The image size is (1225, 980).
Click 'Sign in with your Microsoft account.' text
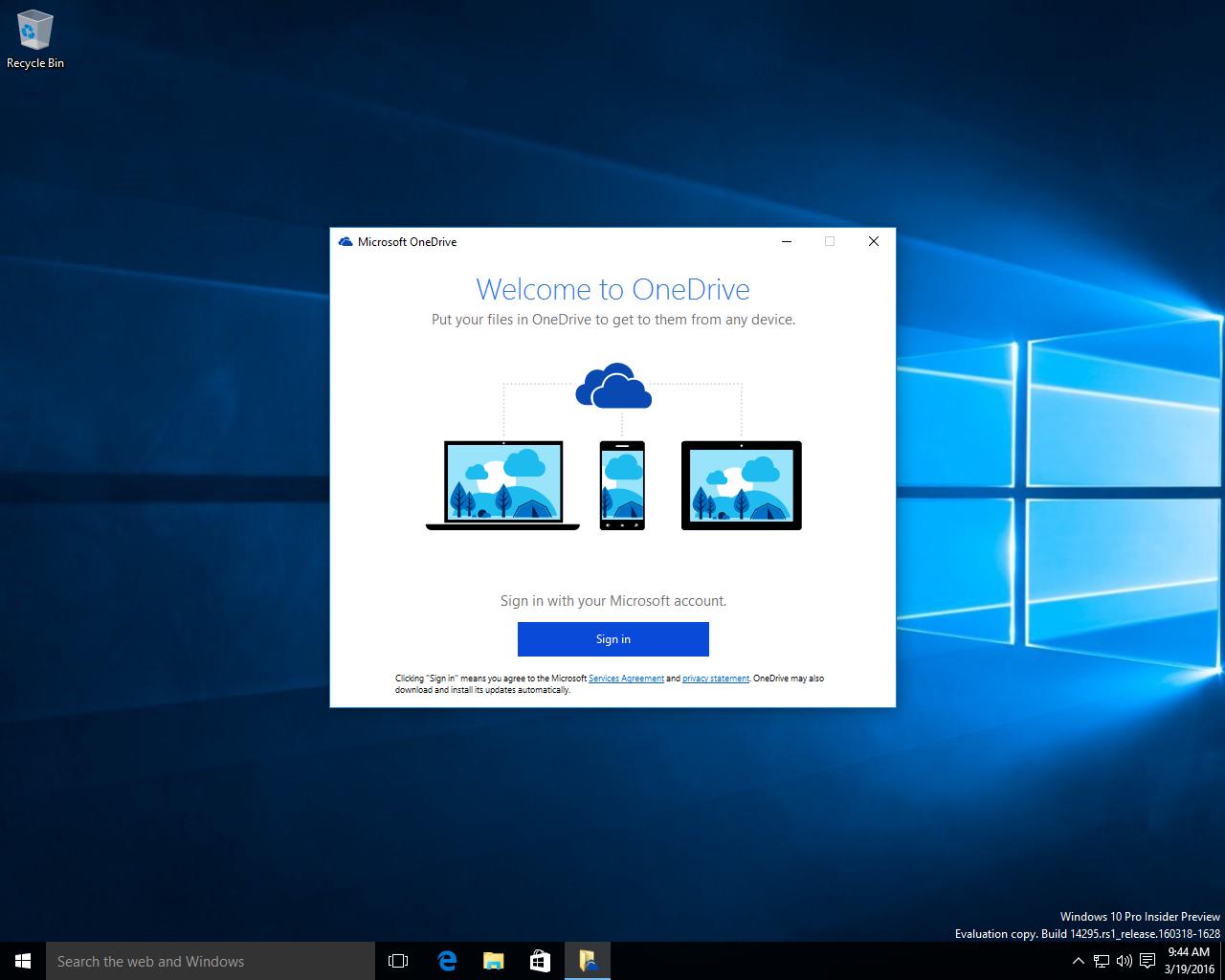(x=612, y=601)
